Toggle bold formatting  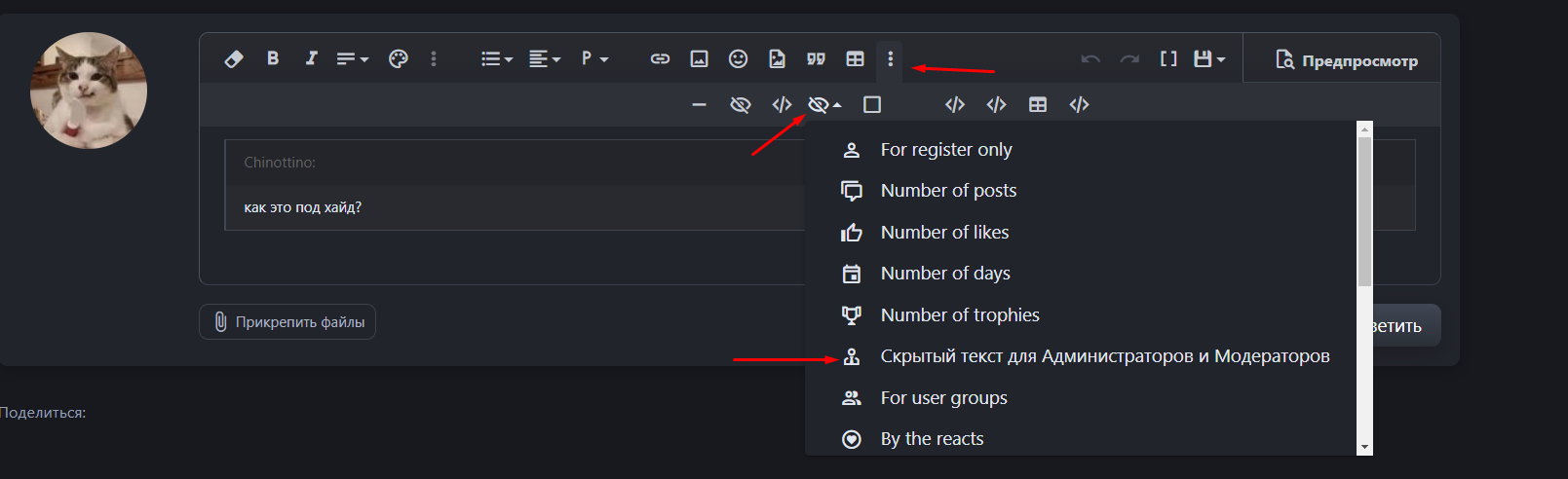click(x=273, y=59)
